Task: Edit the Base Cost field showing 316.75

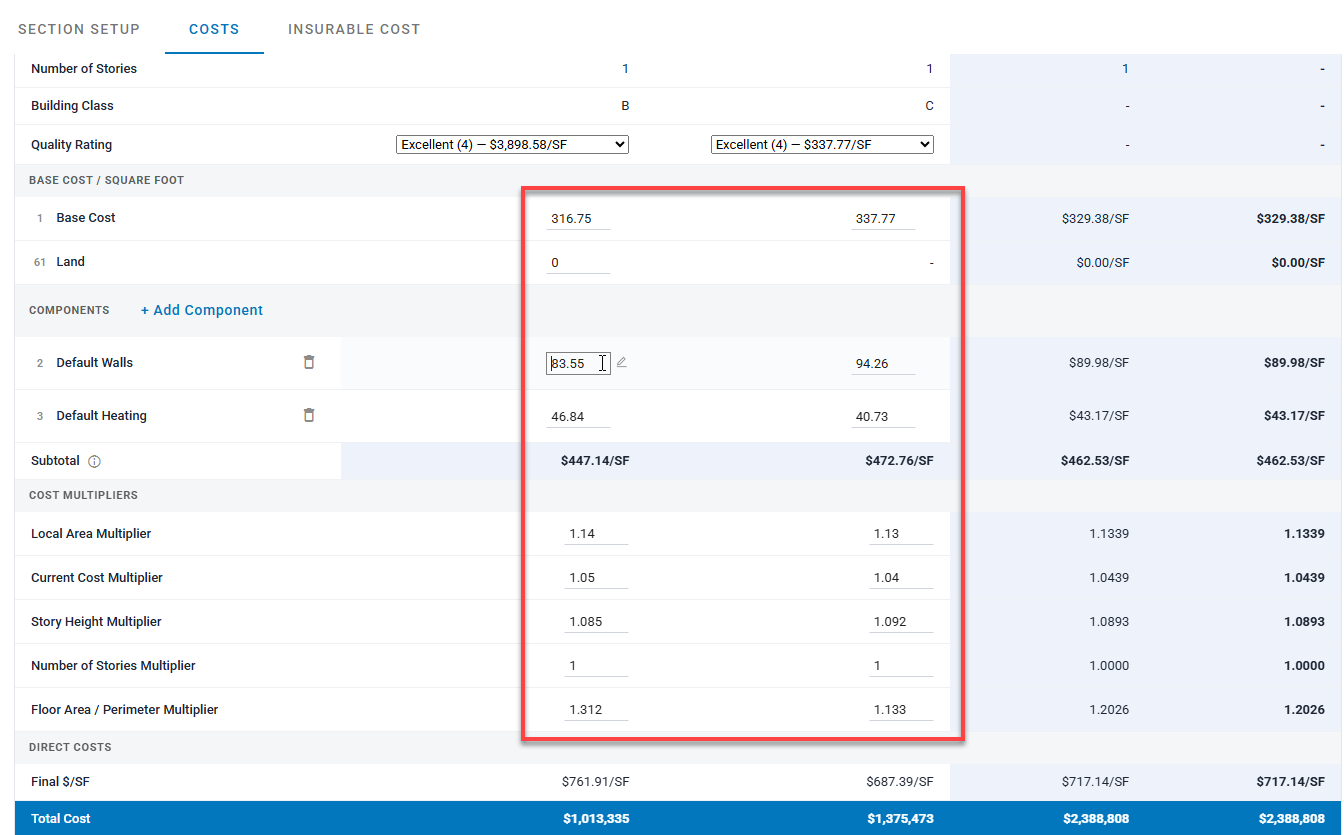Action: 578,218
